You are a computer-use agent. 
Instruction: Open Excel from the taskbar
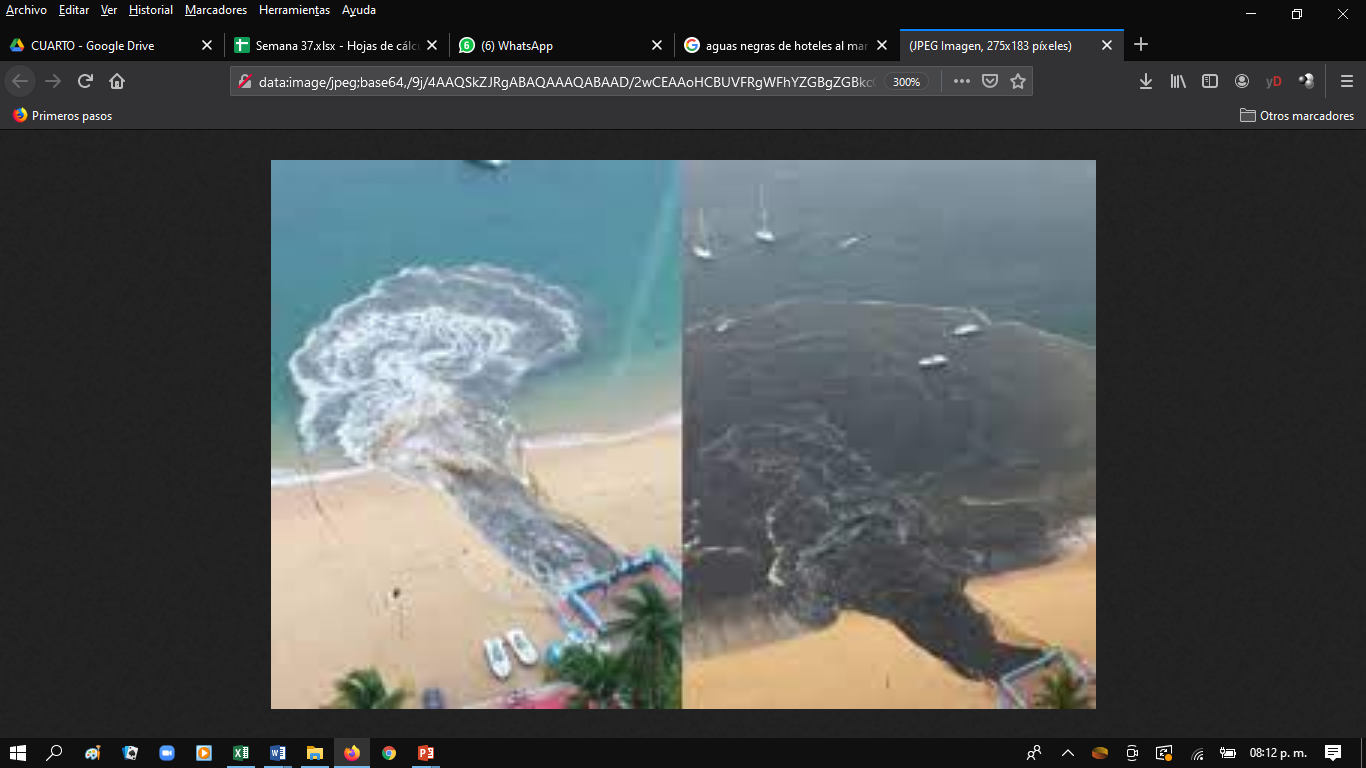[241, 753]
